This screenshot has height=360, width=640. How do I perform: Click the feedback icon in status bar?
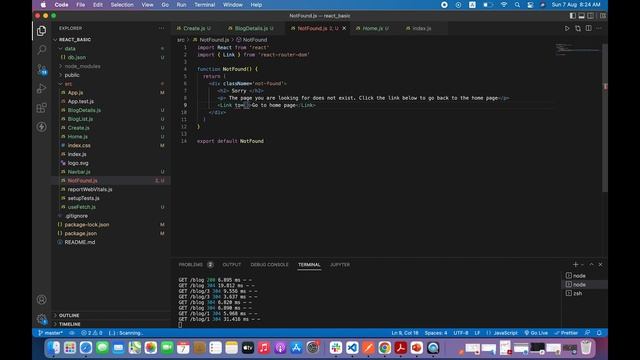pyautogui.click(x=587, y=333)
